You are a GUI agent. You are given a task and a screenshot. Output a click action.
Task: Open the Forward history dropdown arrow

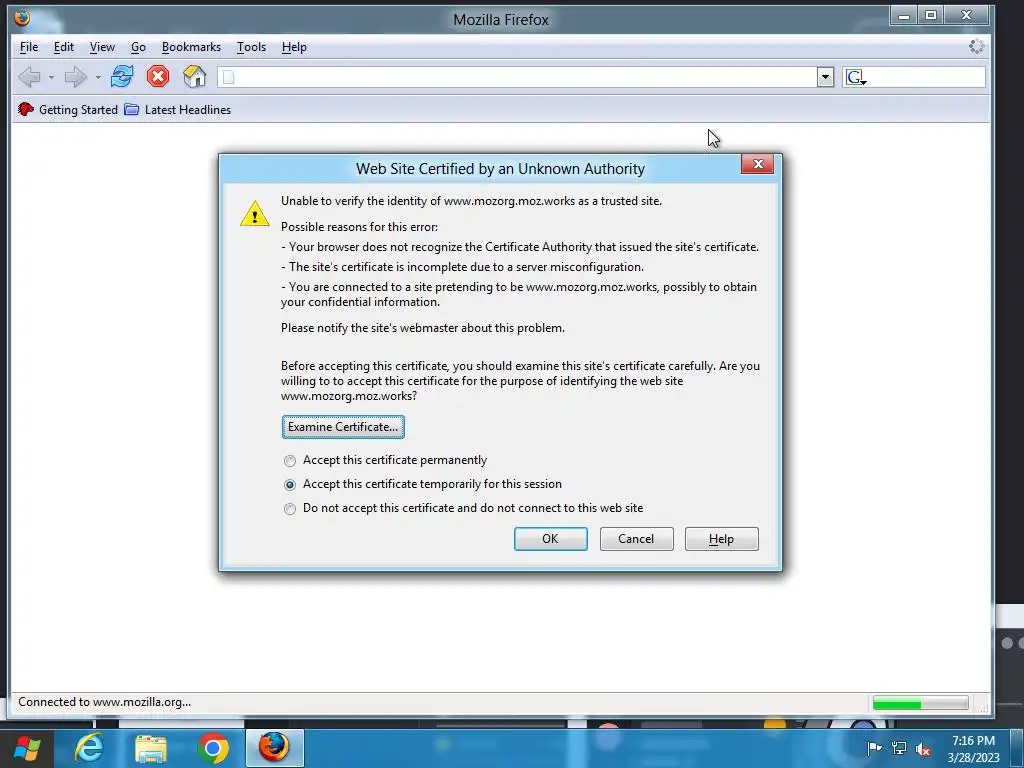pos(98,78)
